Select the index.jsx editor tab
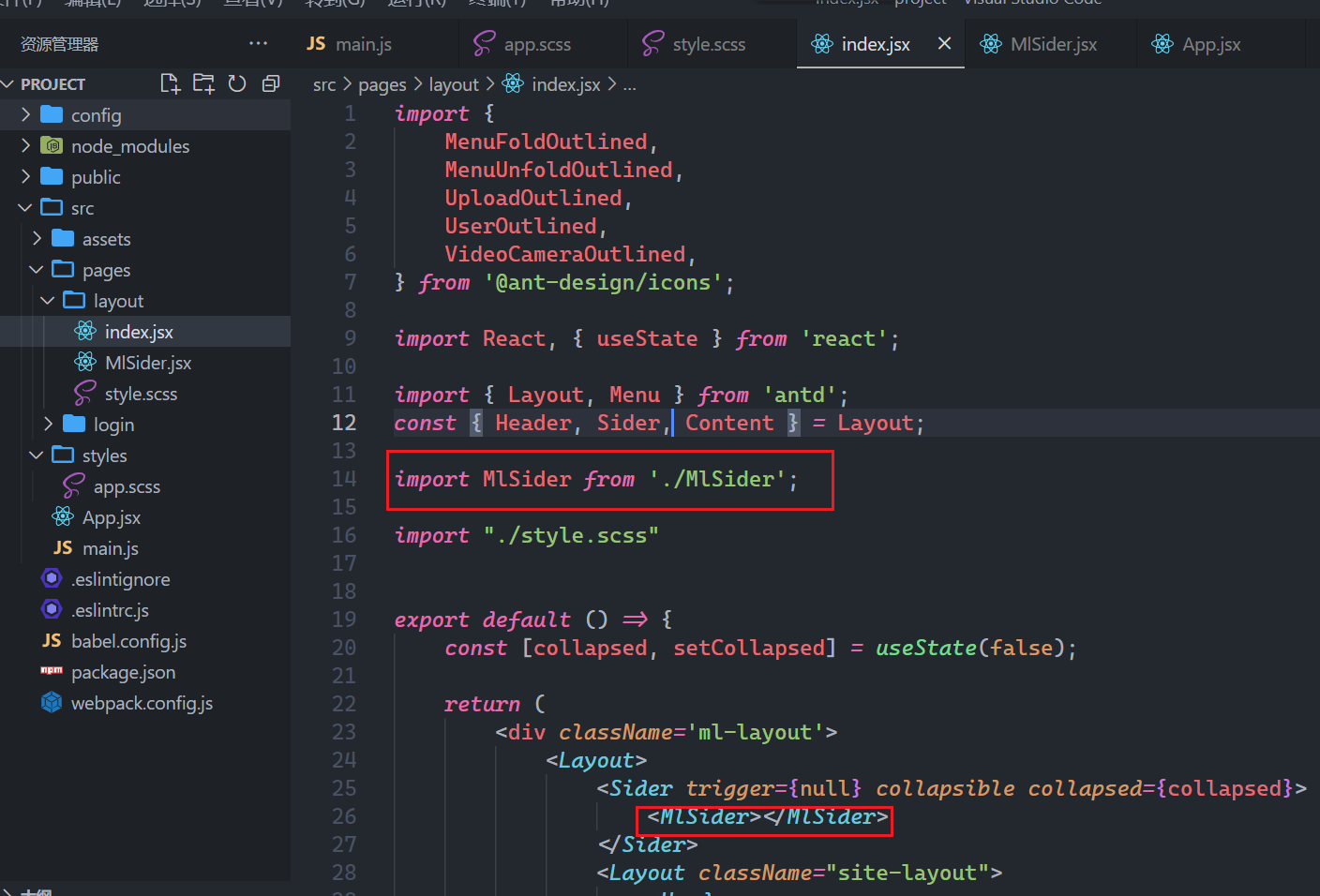 [876, 44]
